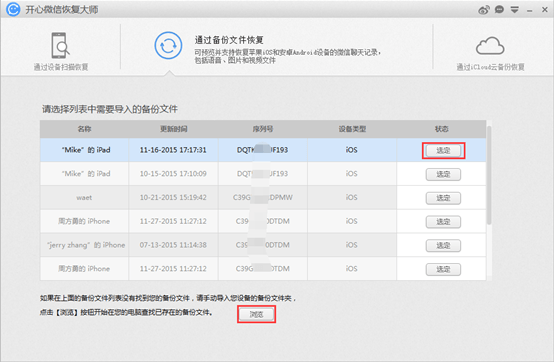The width and height of the screenshot is (554, 362).
Task: Select the 10-15-2015 Mike iPad backup
Action: click(x=443, y=174)
